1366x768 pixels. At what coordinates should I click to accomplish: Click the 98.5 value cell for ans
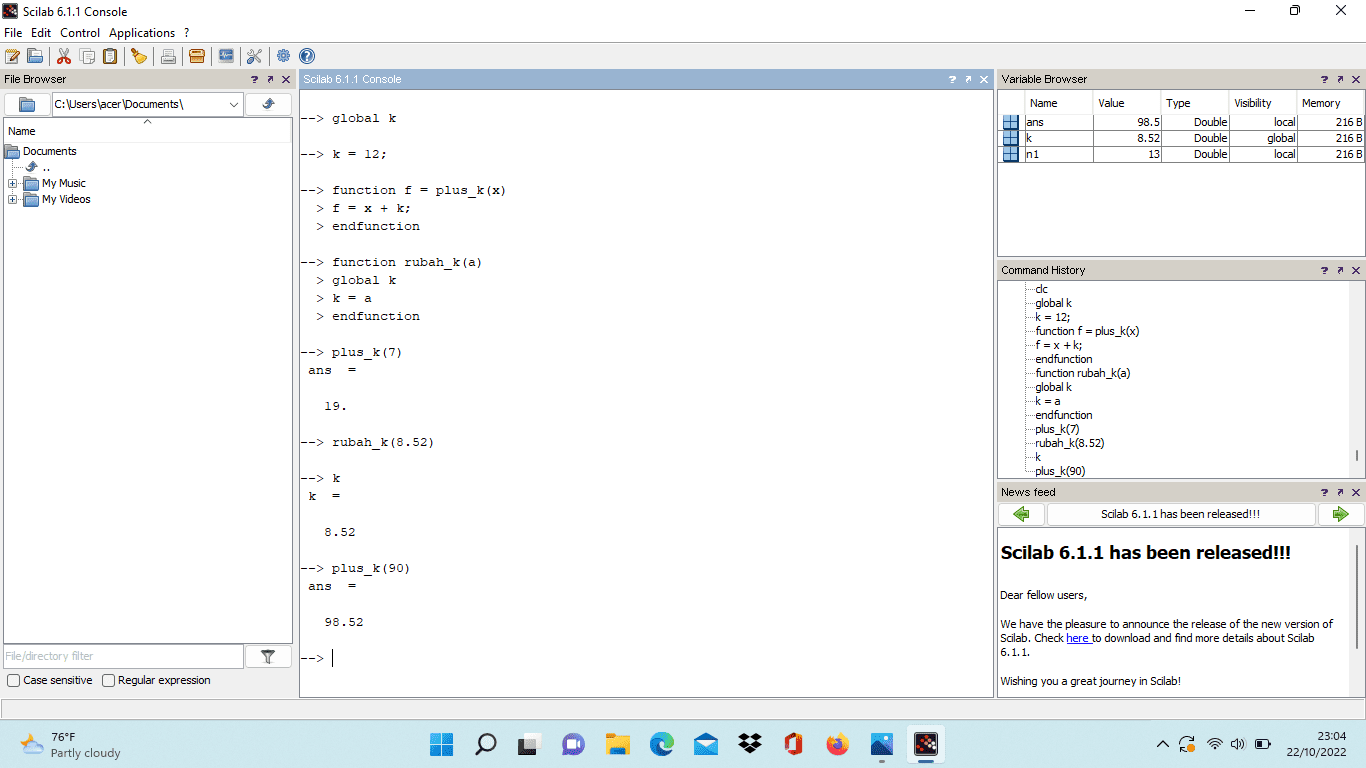click(1127, 122)
